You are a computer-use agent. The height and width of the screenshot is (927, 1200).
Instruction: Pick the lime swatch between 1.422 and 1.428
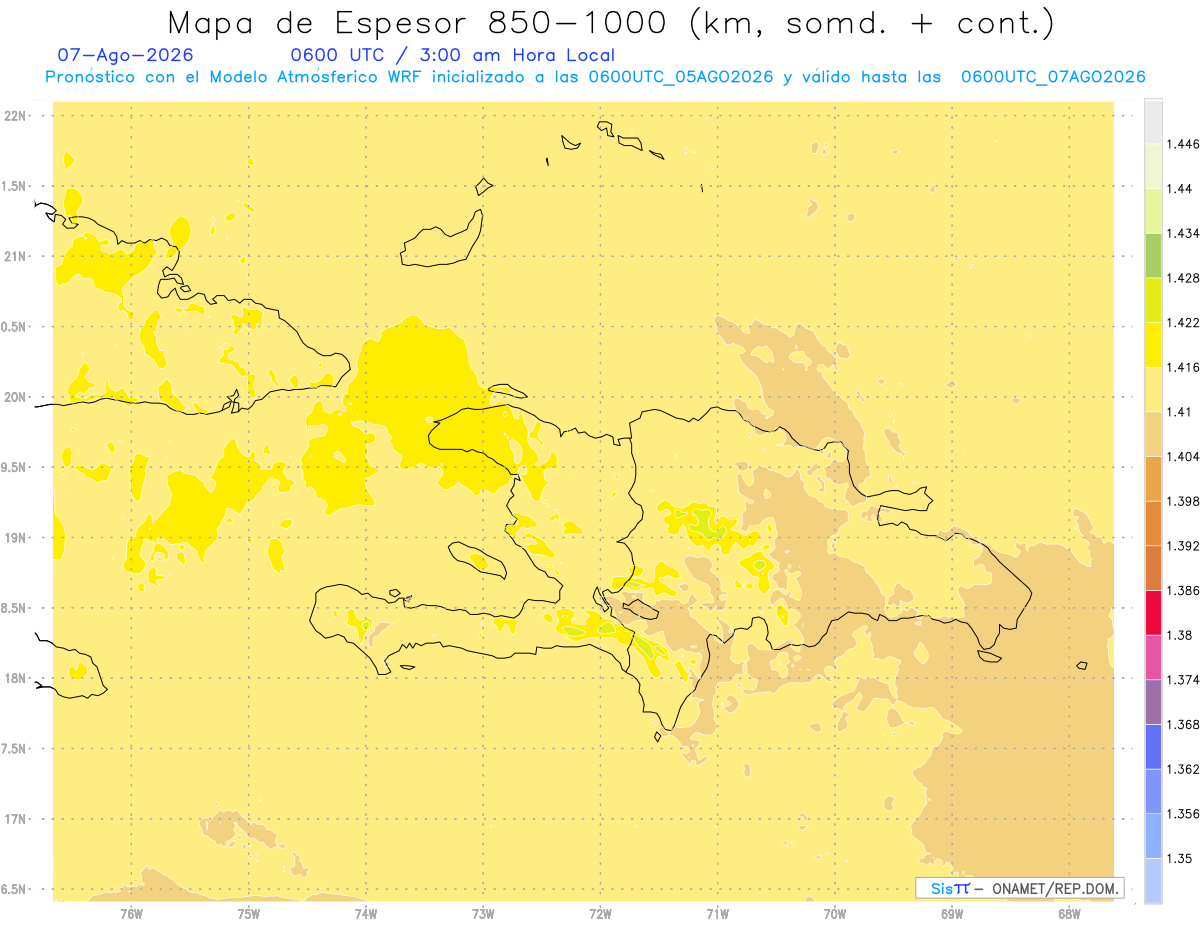pyautogui.click(x=1153, y=300)
